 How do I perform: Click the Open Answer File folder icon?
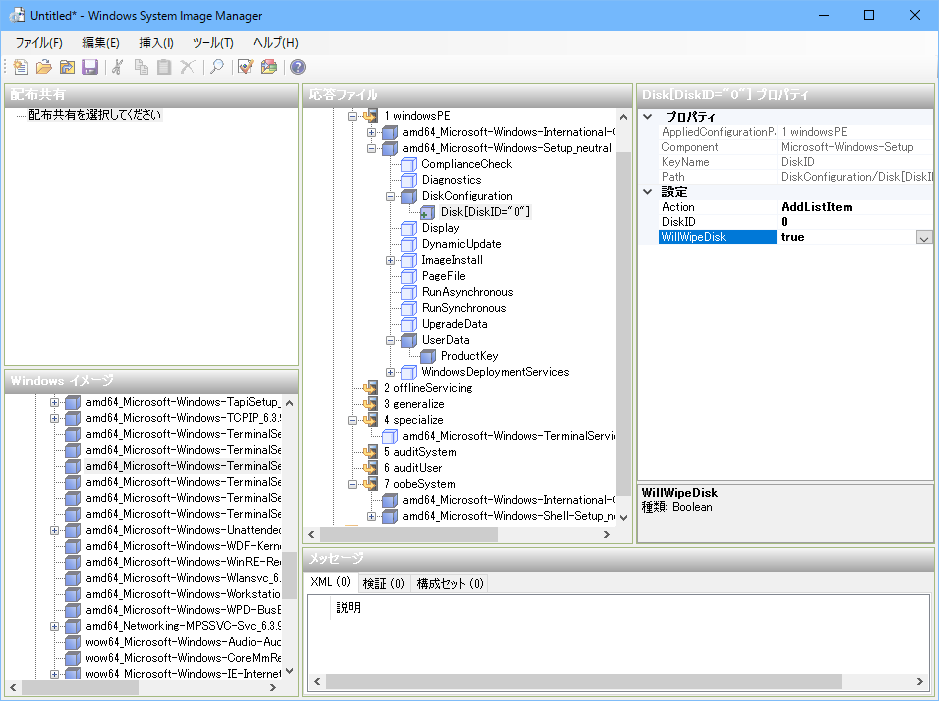click(44, 67)
